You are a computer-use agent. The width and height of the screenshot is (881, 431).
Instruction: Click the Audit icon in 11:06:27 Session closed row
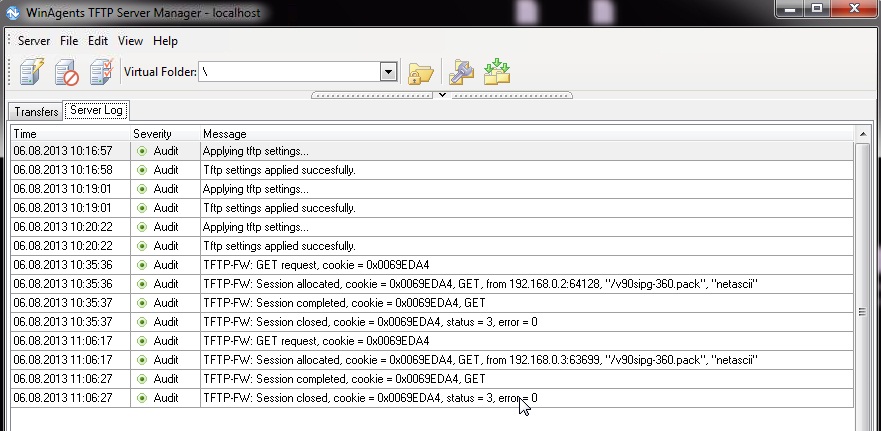pos(142,398)
